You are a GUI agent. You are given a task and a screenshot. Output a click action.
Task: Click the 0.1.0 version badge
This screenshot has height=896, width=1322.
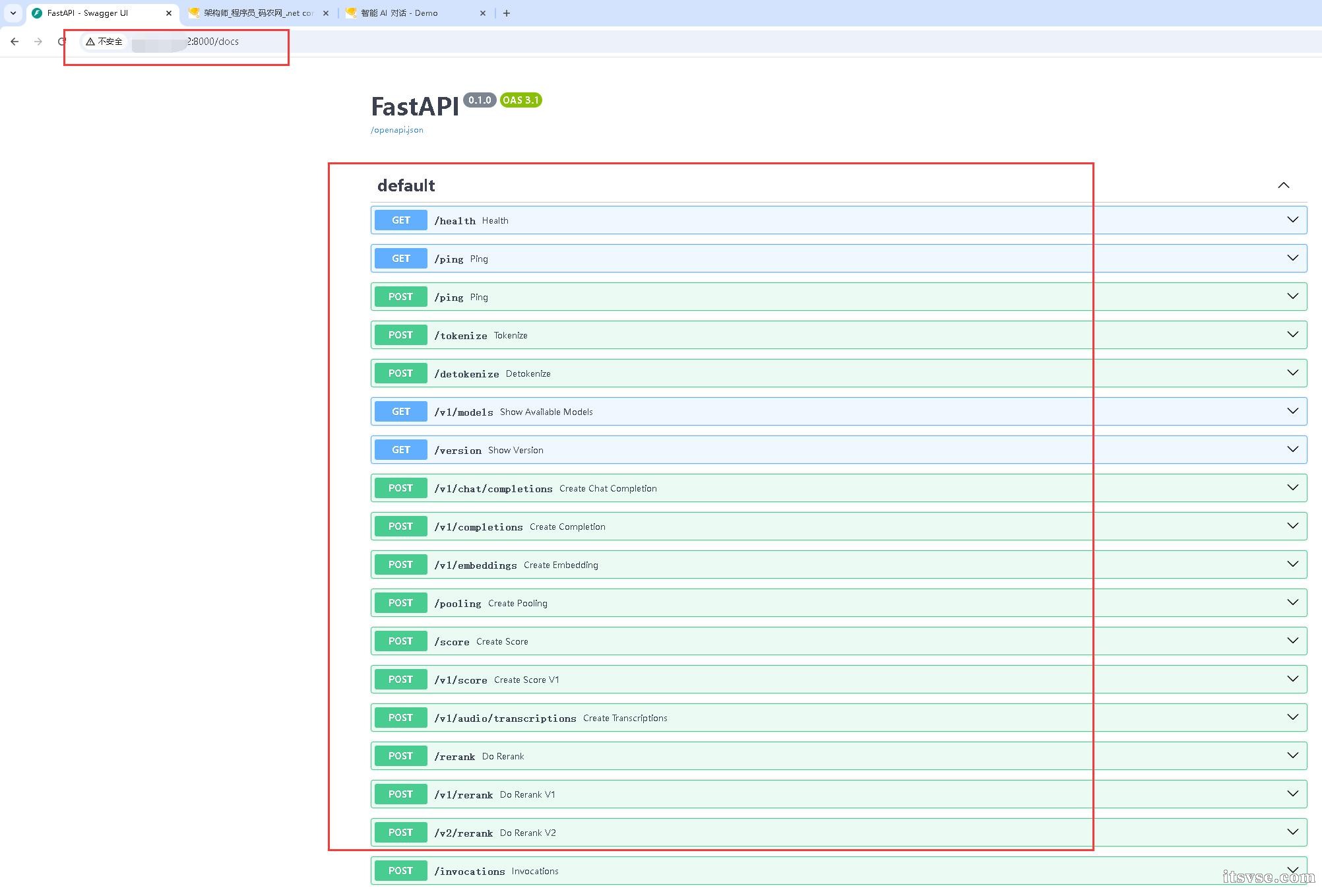480,100
